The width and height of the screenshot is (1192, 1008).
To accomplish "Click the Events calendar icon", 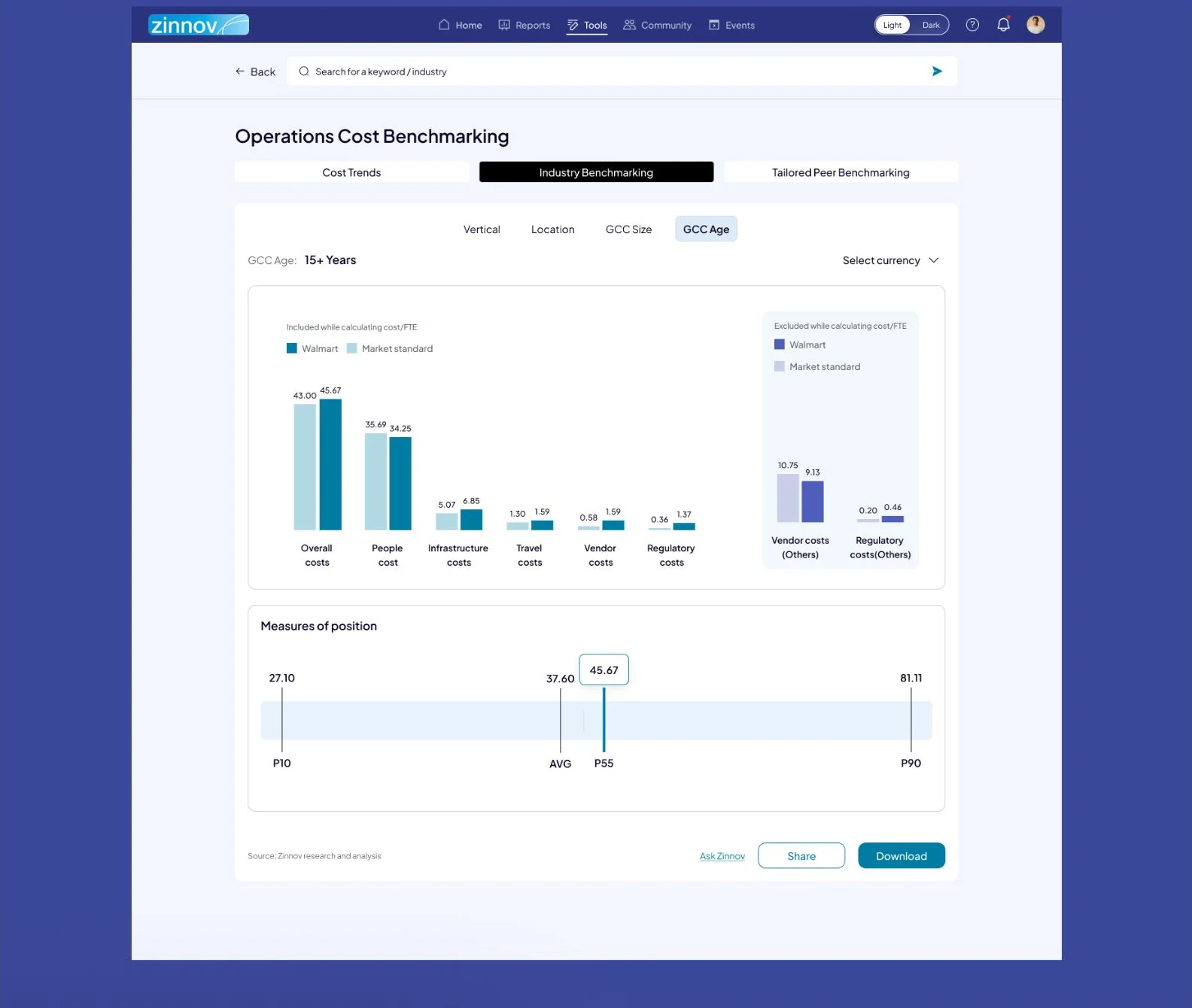I will click(x=714, y=25).
